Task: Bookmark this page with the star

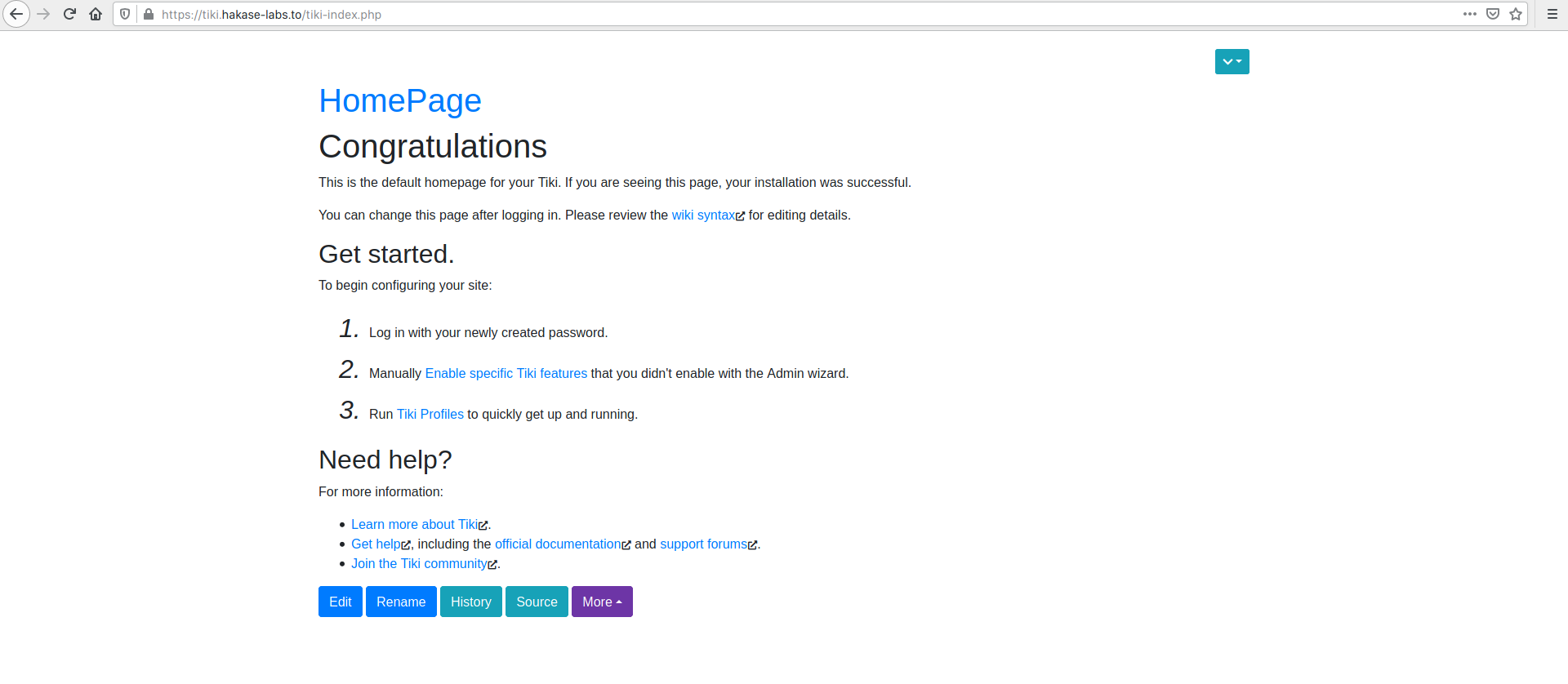Action: point(1516,14)
